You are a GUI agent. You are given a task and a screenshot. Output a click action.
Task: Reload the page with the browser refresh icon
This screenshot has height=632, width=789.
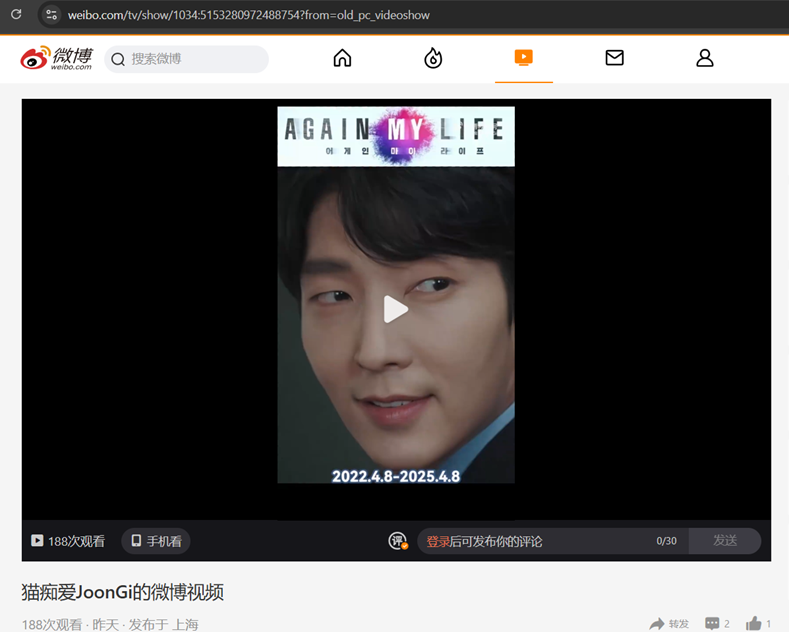(x=16, y=14)
